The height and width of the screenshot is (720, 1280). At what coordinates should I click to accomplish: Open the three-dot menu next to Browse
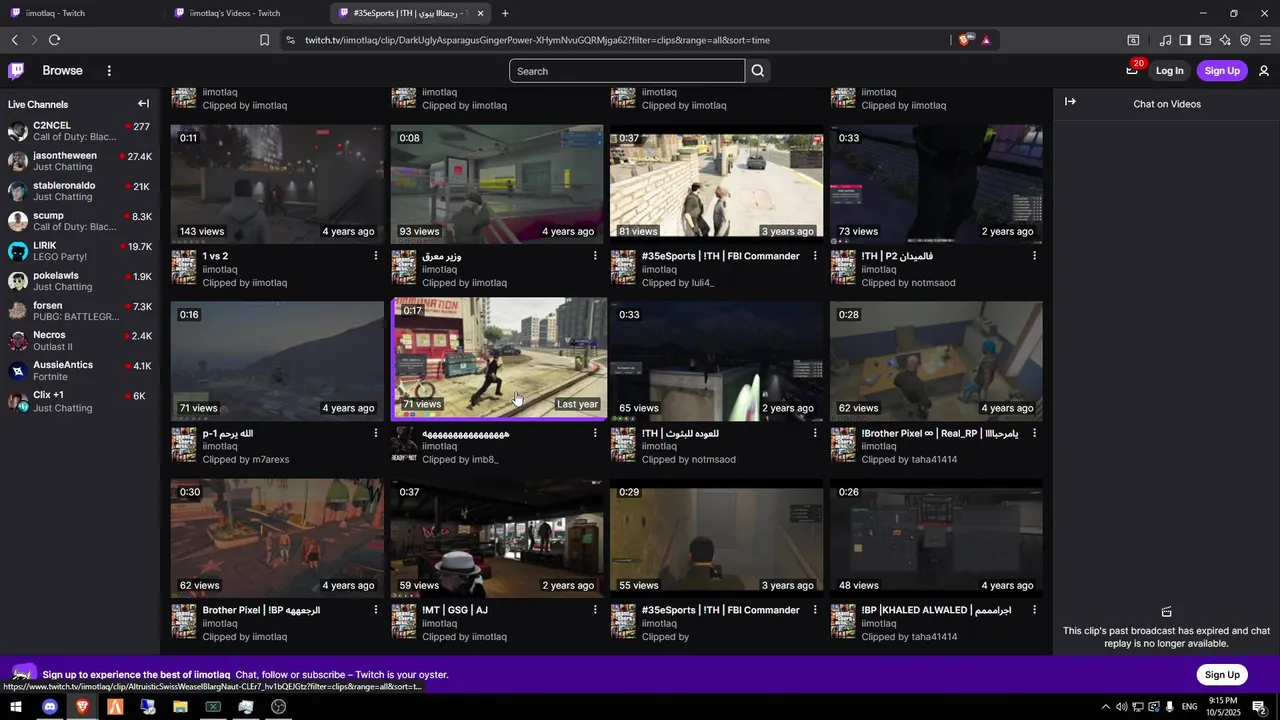[x=109, y=71]
